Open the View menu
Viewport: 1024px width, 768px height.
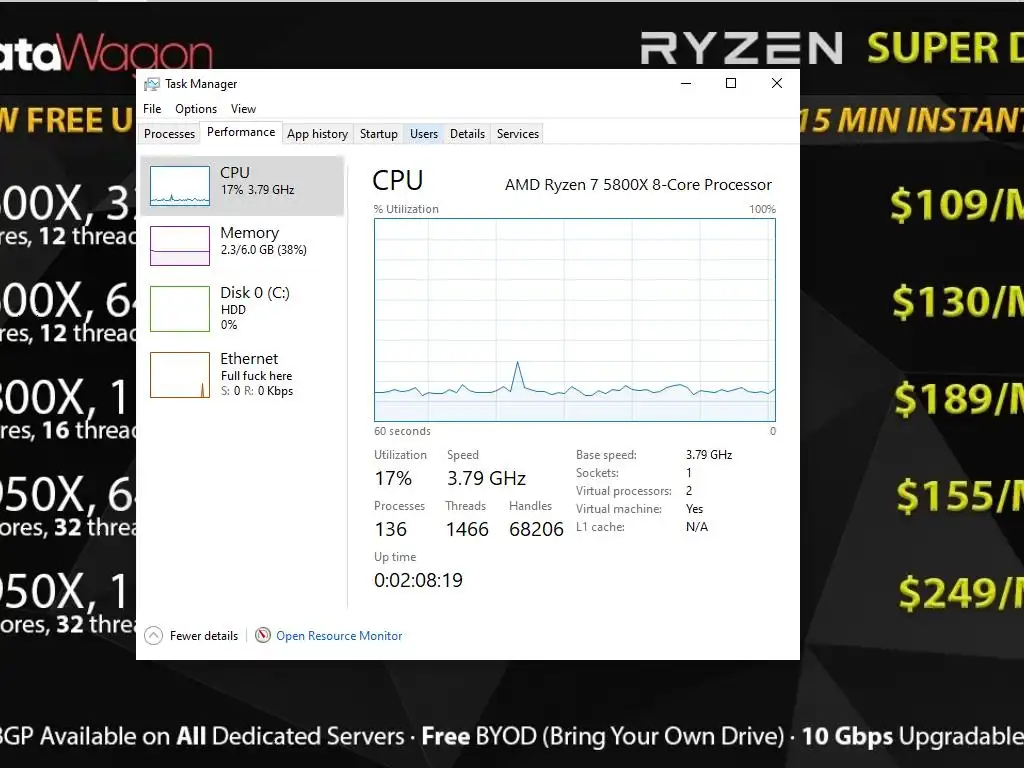[x=243, y=109]
